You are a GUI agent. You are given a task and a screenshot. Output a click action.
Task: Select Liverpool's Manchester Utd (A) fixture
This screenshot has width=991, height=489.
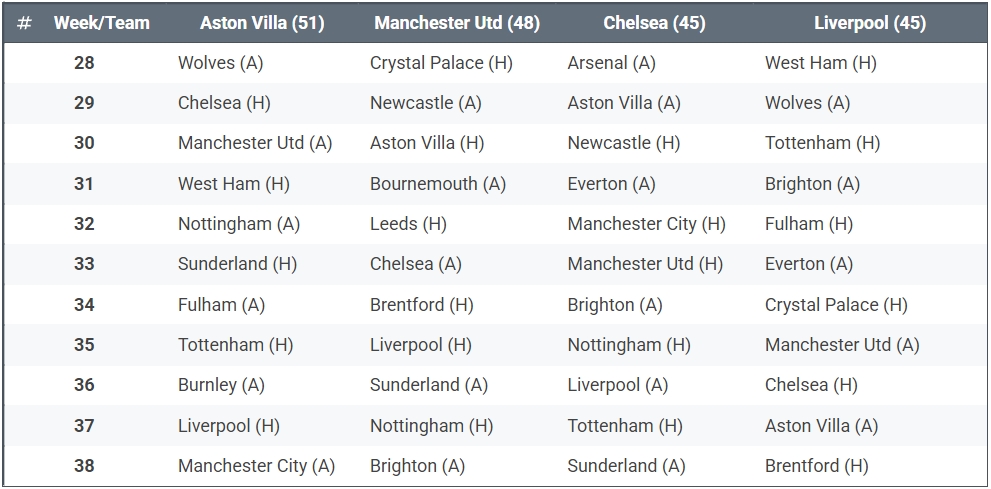[842, 345]
